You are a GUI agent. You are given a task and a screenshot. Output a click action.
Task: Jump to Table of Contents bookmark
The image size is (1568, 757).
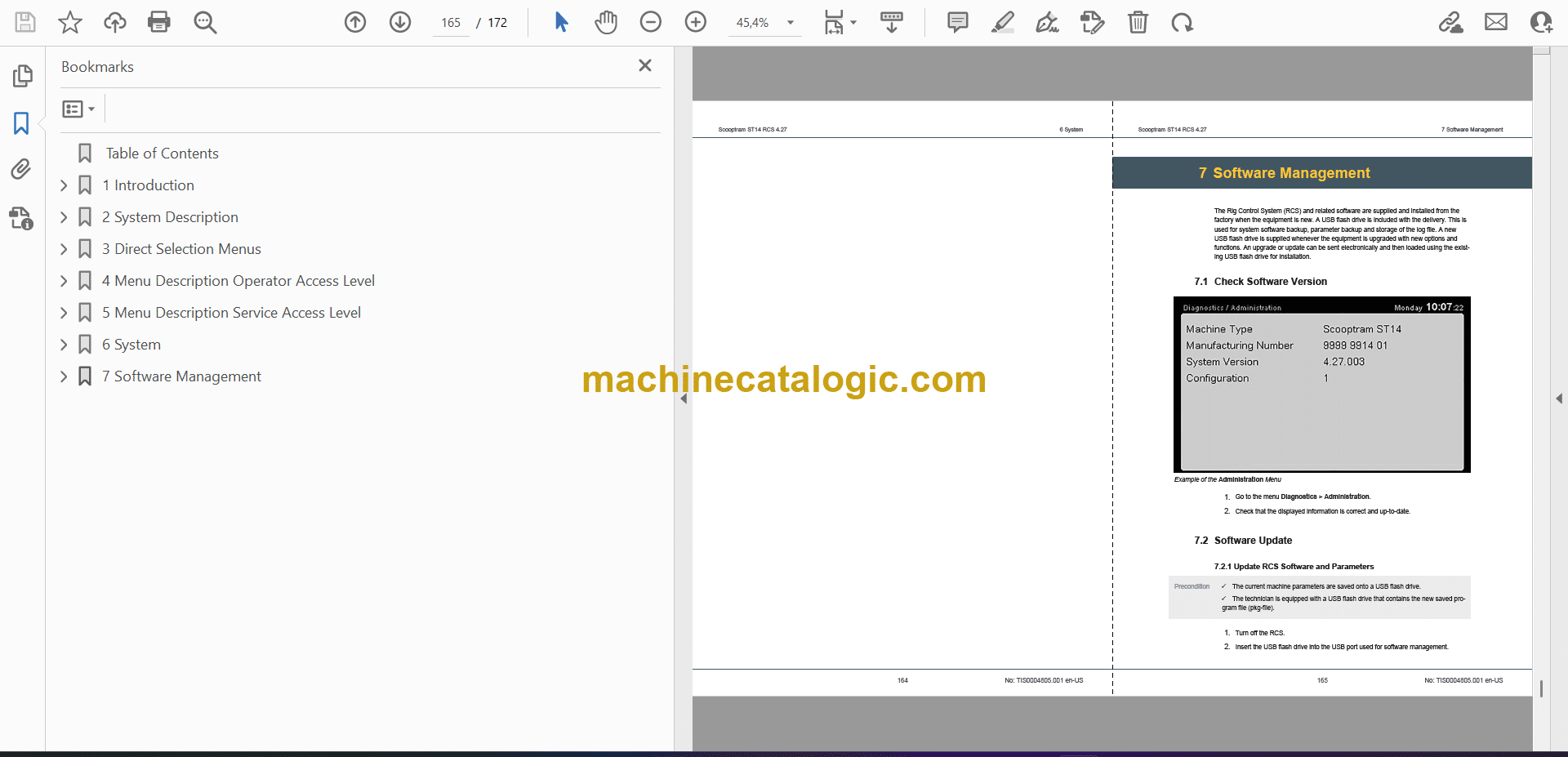tap(162, 154)
